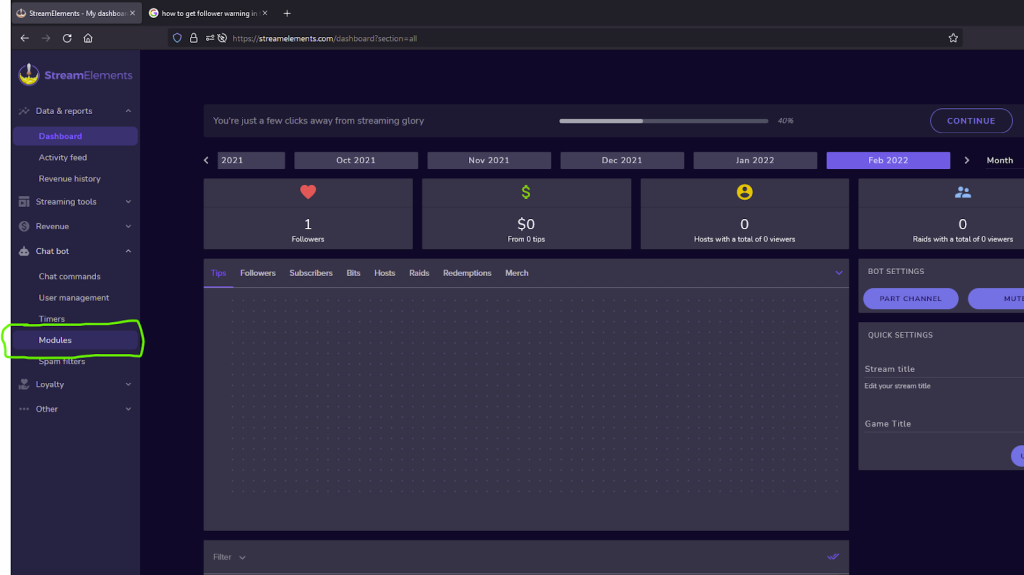Image resolution: width=1024 pixels, height=575 pixels.
Task: Select the Dec 2021 month
Action: click(622, 160)
